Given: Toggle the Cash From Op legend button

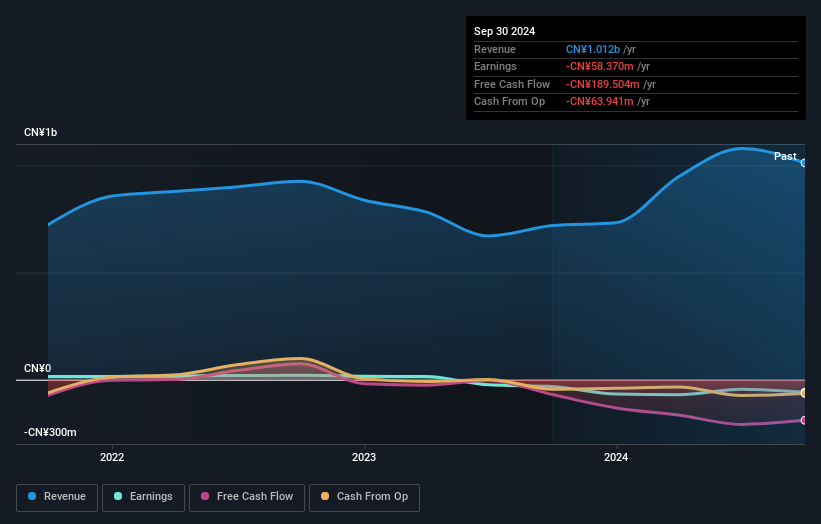Looking at the screenshot, I should click(x=364, y=497).
